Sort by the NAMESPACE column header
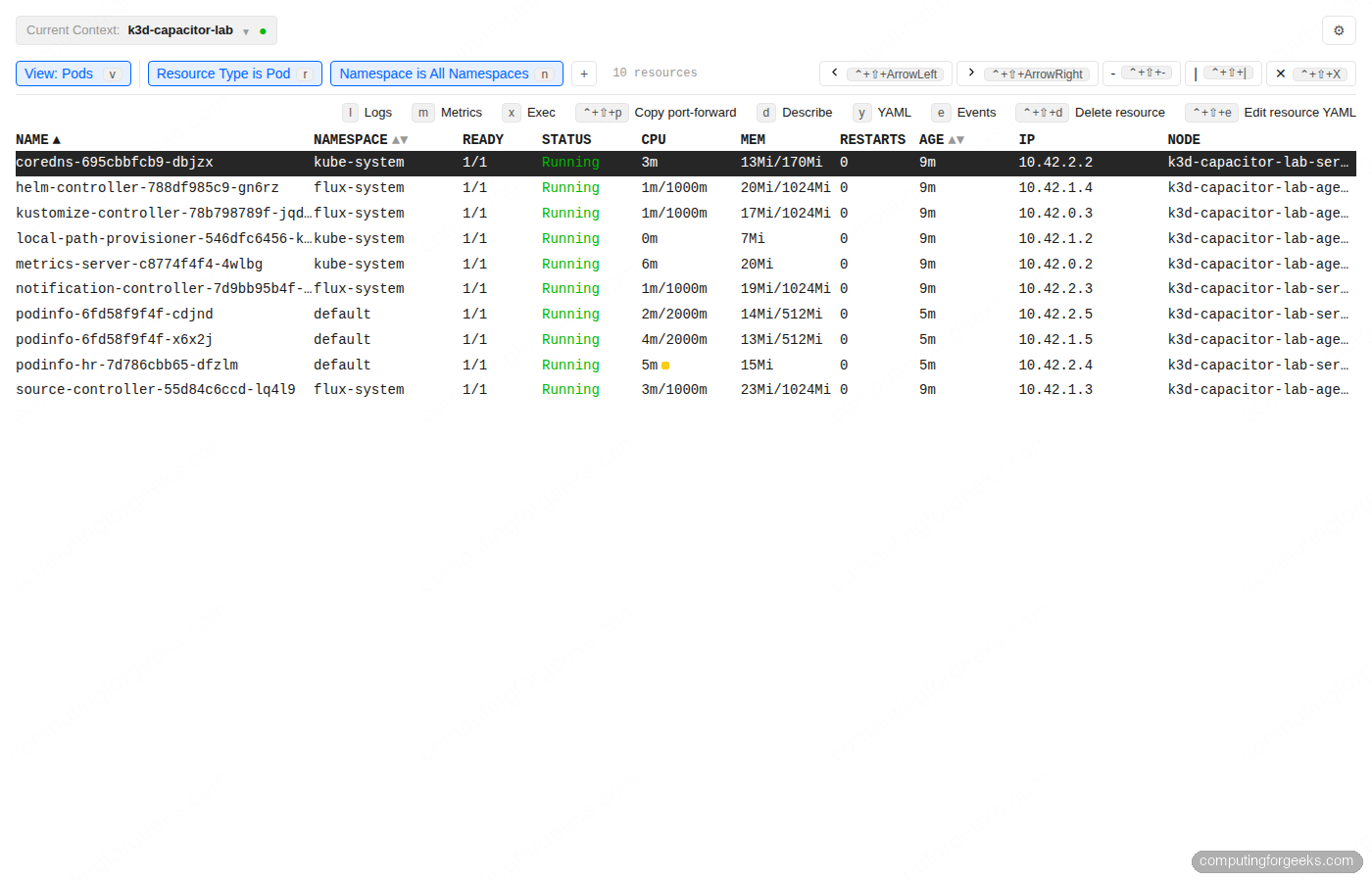This screenshot has width=1372, height=882. pyautogui.click(x=361, y=140)
